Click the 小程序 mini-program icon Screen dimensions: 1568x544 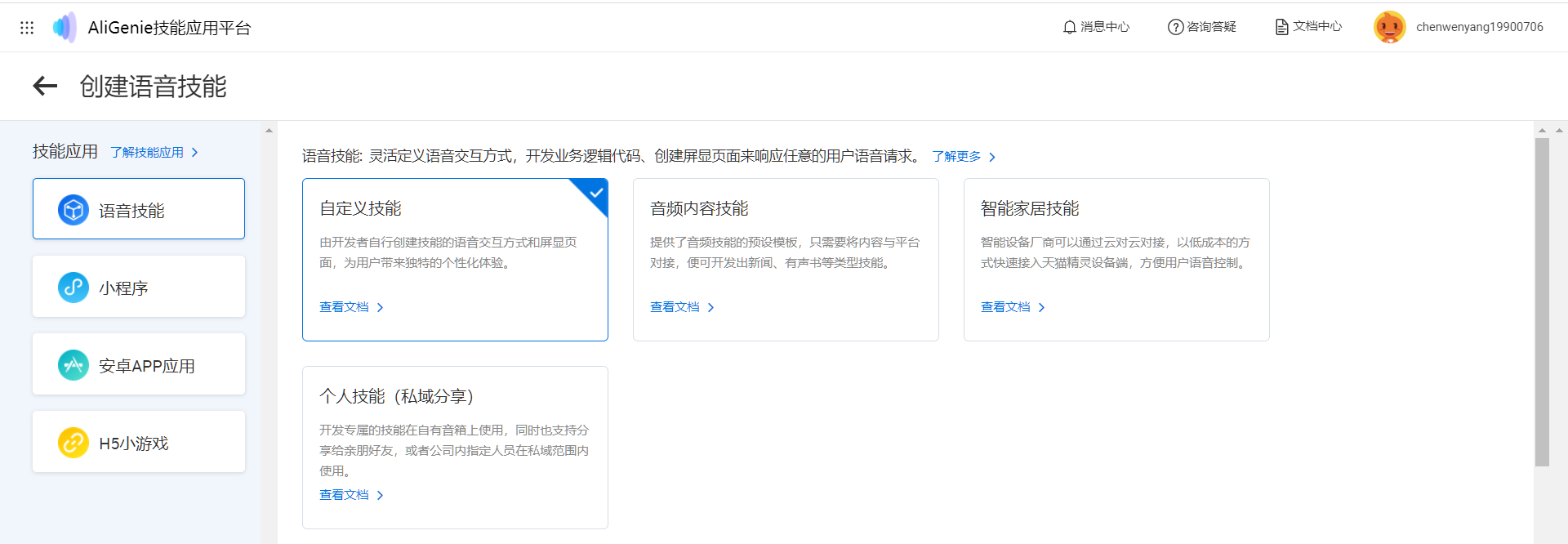tap(73, 288)
